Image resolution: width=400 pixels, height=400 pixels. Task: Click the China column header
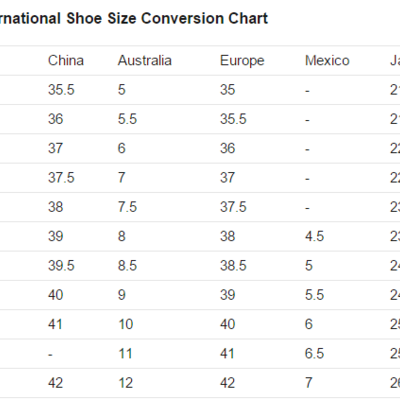[x=66, y=61]
